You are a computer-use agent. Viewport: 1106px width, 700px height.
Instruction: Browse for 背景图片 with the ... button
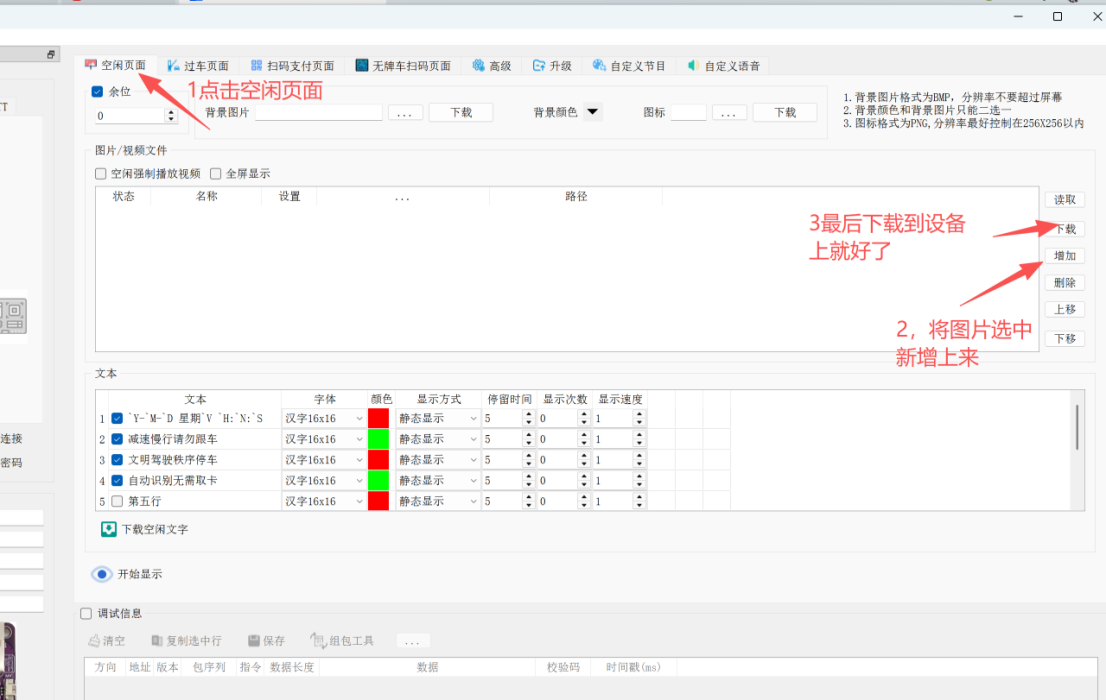[x=404, y=113]
